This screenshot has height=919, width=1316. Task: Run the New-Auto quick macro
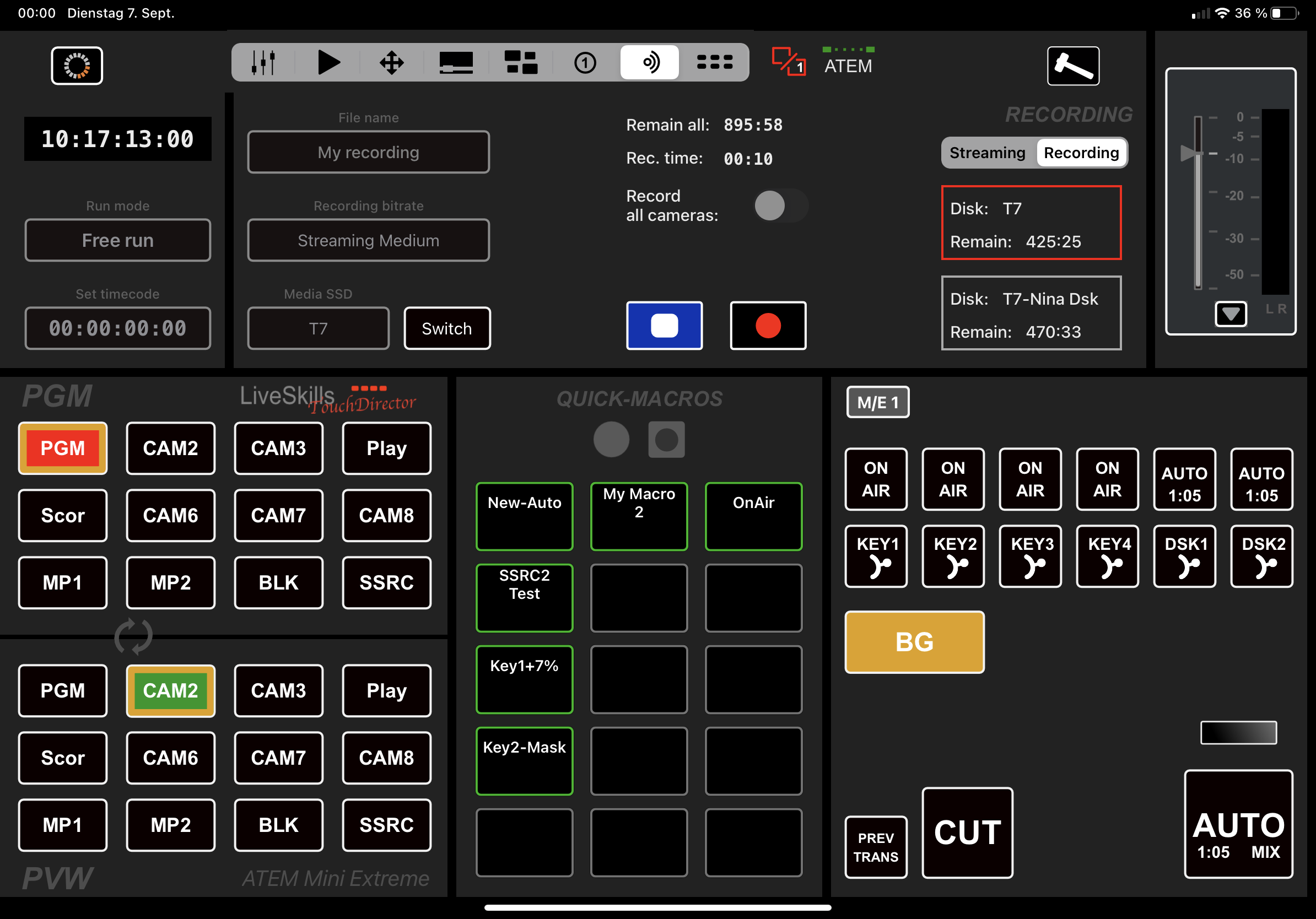click(x=525, y=516)
